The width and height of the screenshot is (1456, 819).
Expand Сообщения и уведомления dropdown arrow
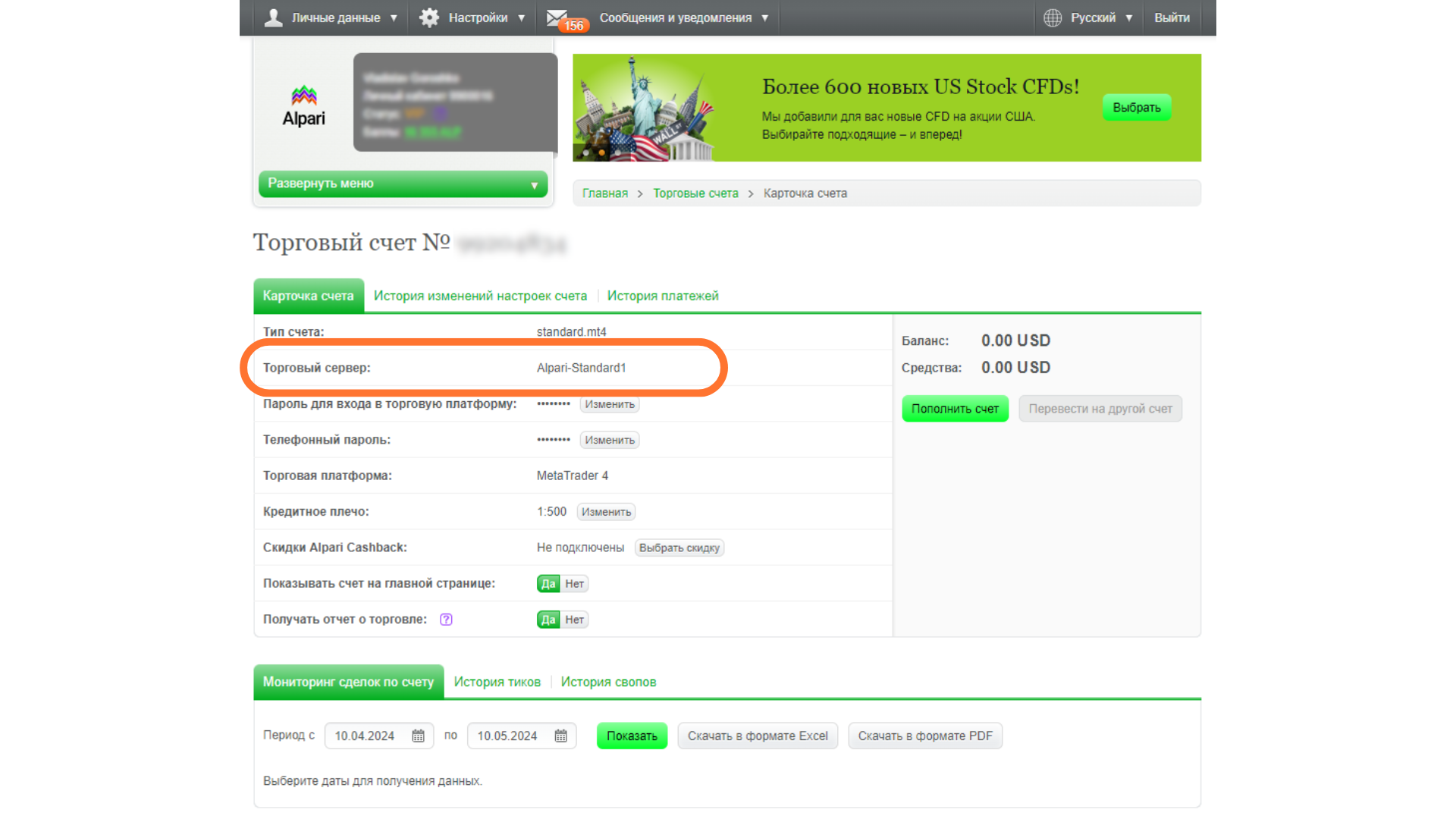[x=764, y=18]
